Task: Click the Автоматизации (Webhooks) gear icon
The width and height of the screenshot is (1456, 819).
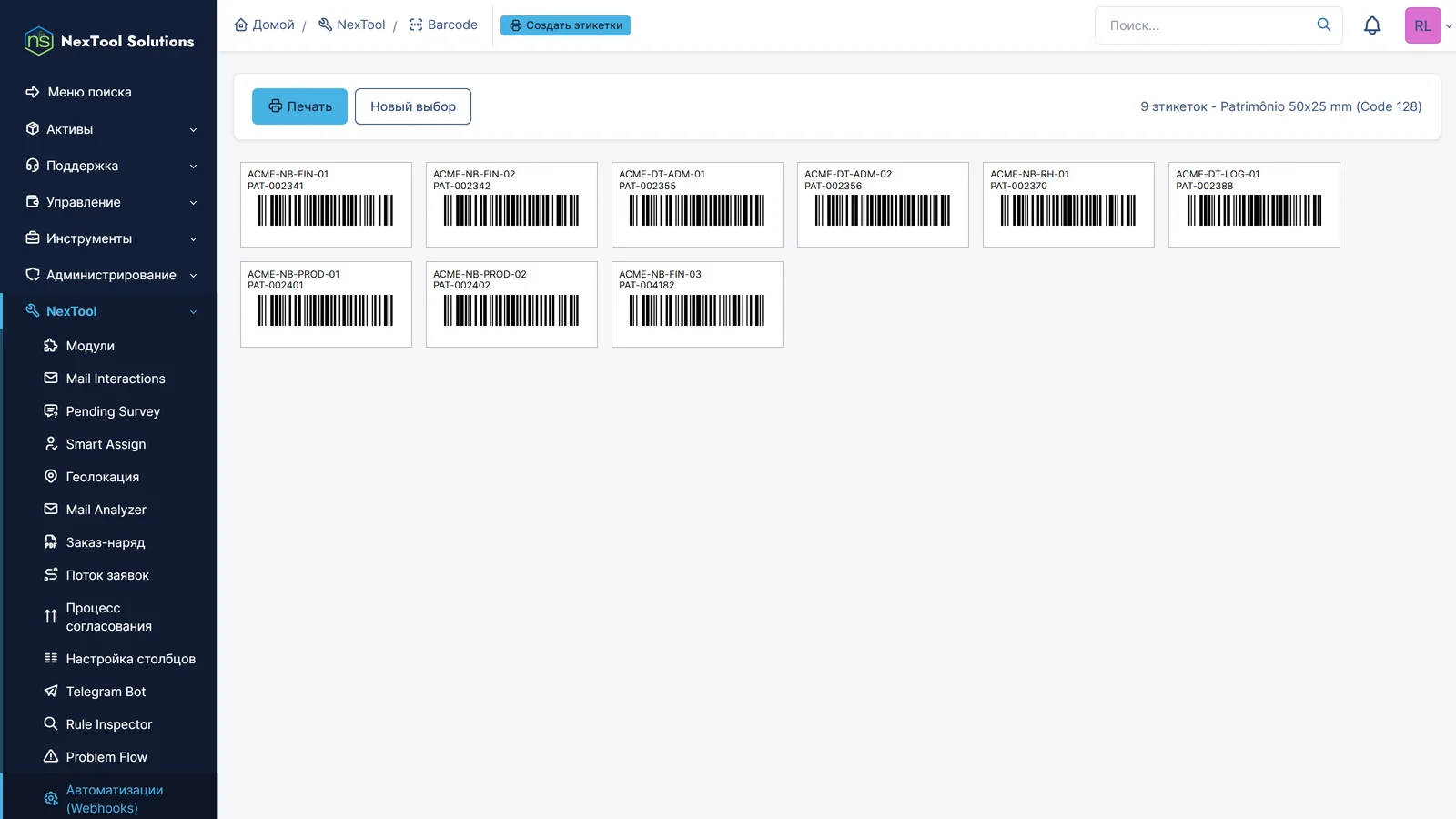Action: coord(51,799)
